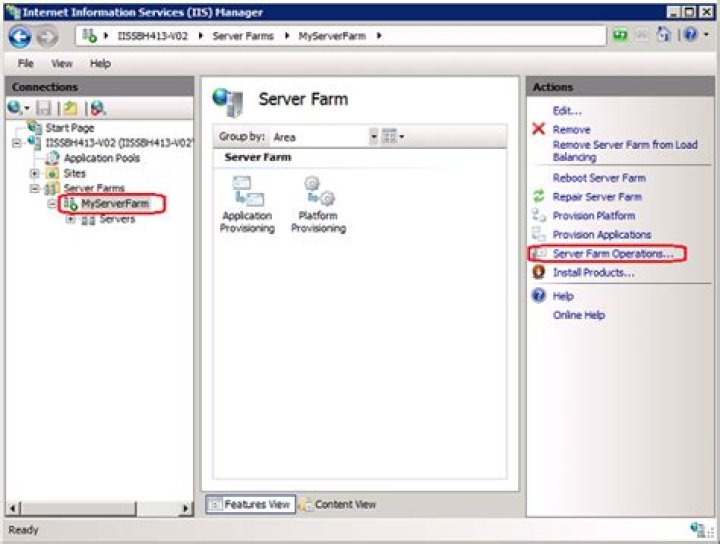Click the back navigation arrow button
This screenshot has width=720, height=544.
pos(19,36)
